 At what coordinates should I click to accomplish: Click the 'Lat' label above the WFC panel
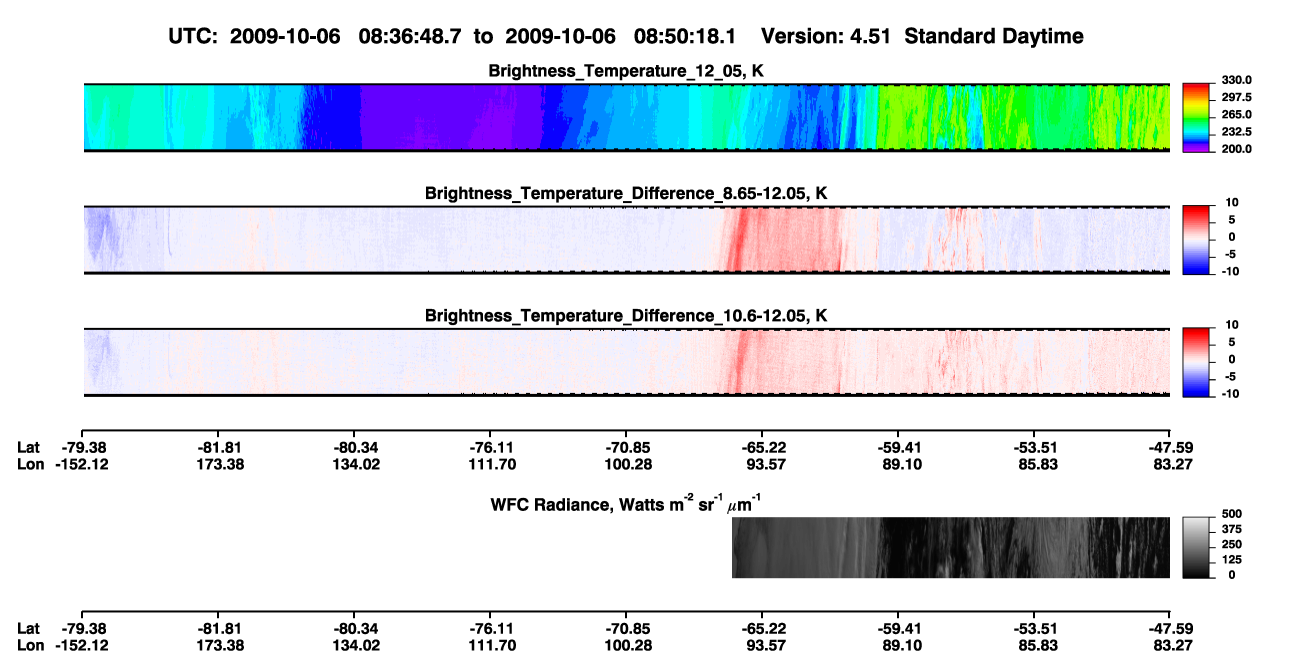[x=28, y=447]
